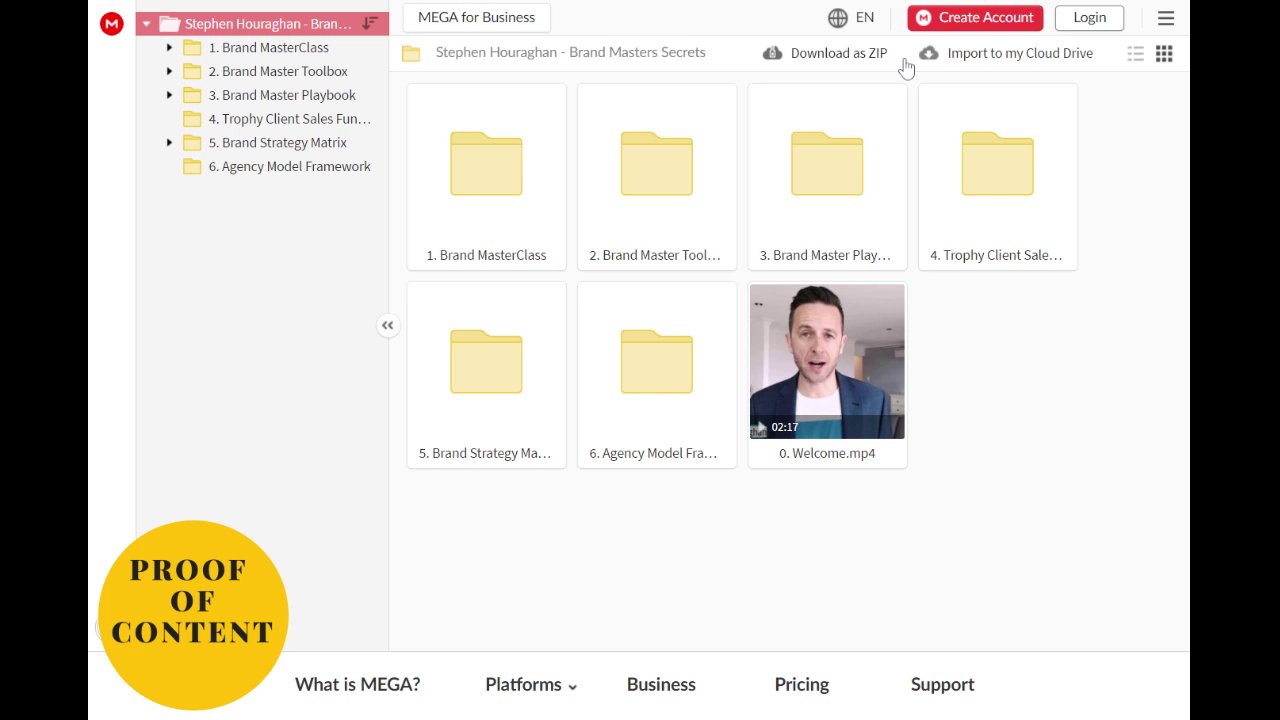The height and width of the screenshot is (720, 1280).
Task: Open the Support footer link
Action: [942, 685]
